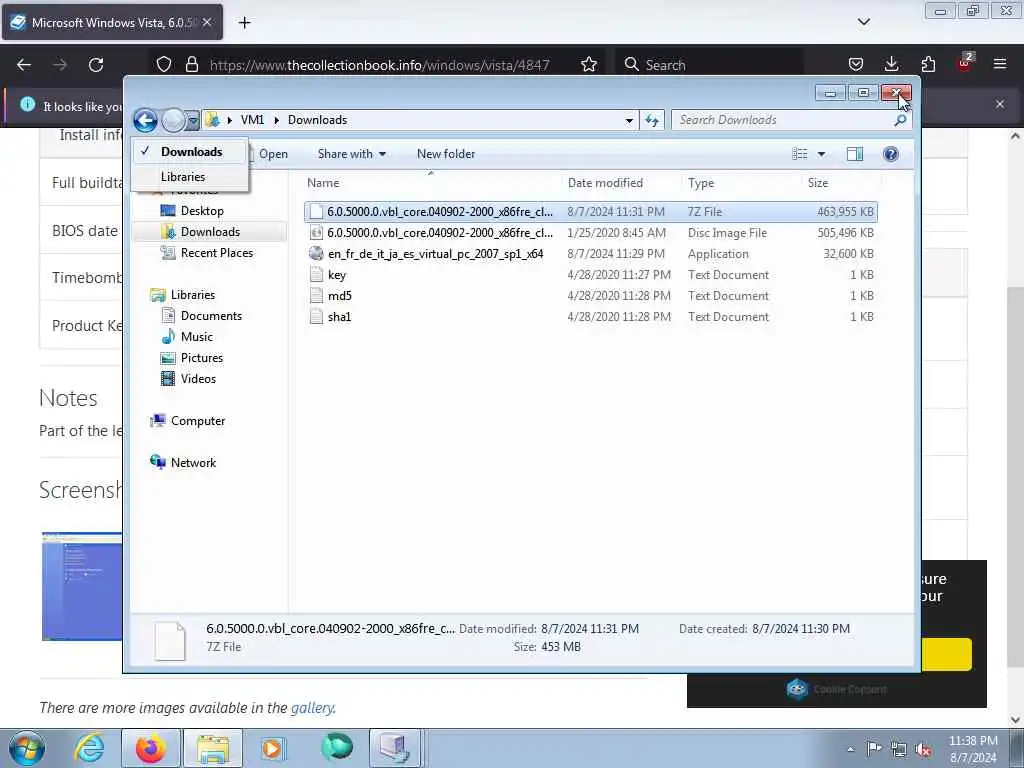1024x768 pixels.
Task: List all Firefox tabs dropdown
Action: click(864, 22)
